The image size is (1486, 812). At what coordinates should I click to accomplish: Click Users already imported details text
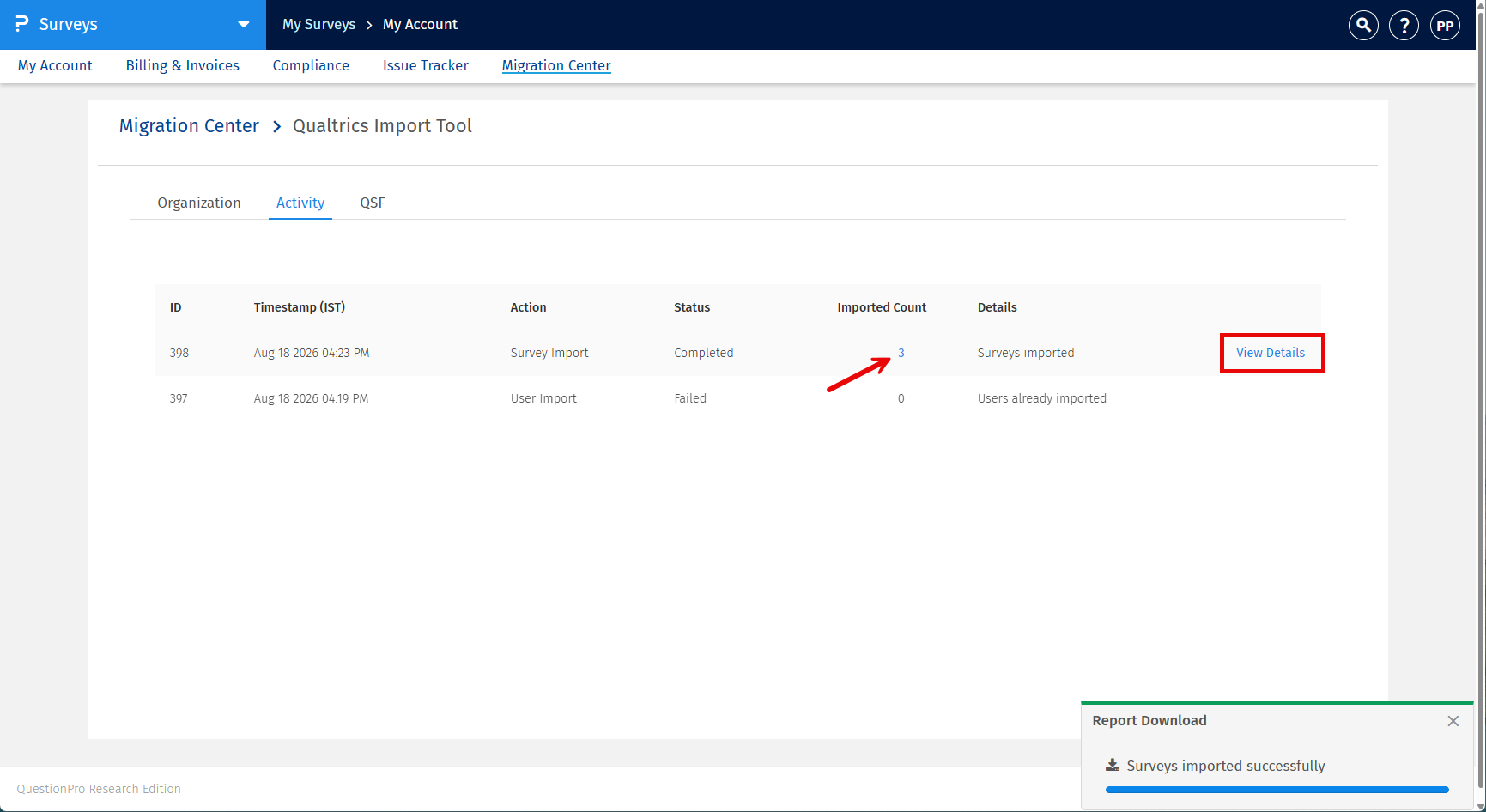pos(1042,398)
